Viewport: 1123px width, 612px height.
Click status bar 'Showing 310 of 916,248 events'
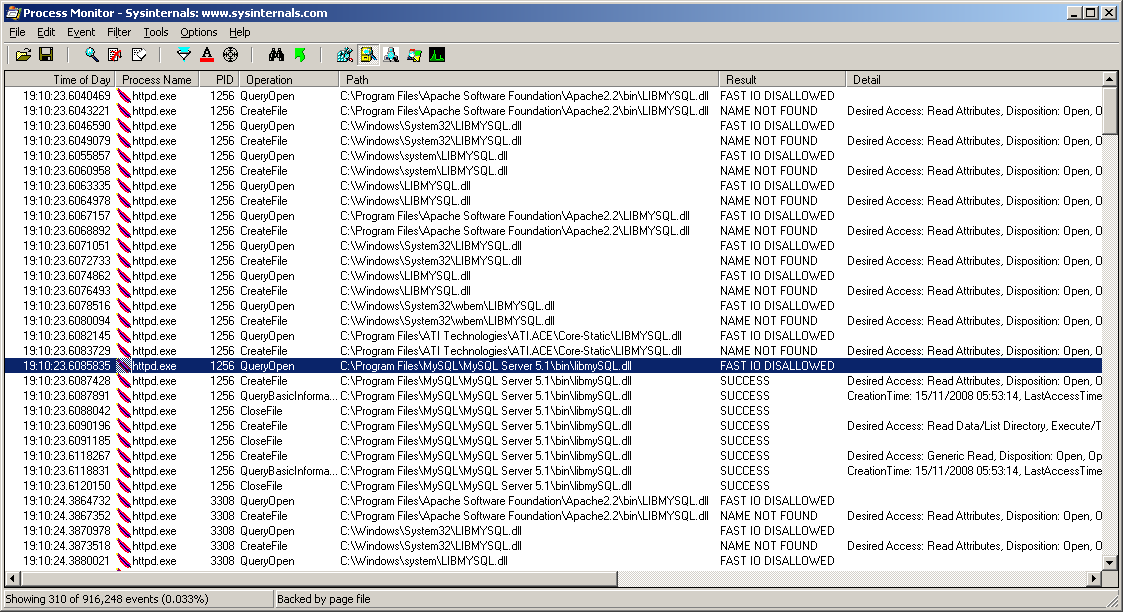107,599
